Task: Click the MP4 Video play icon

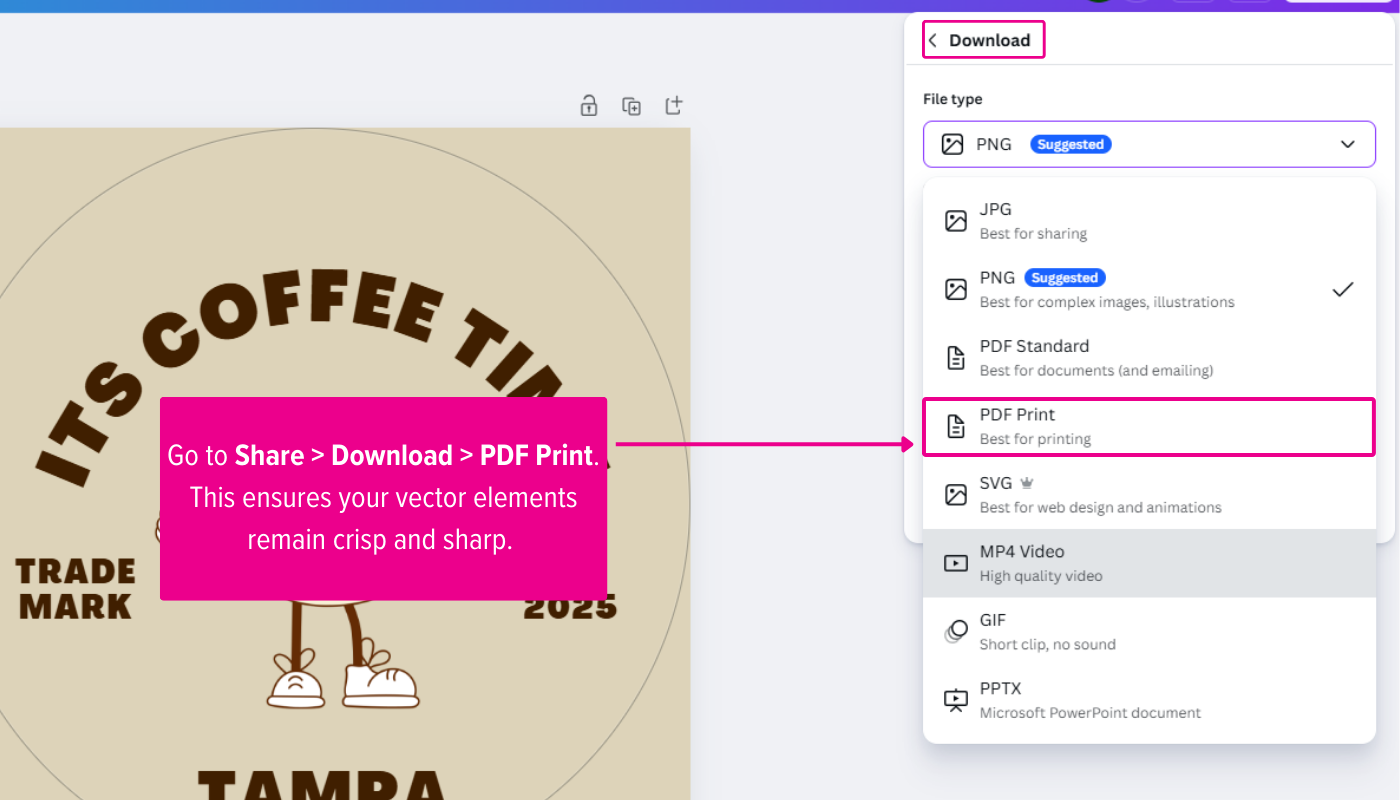Action: pyautogui.click(x=953, y=562)
